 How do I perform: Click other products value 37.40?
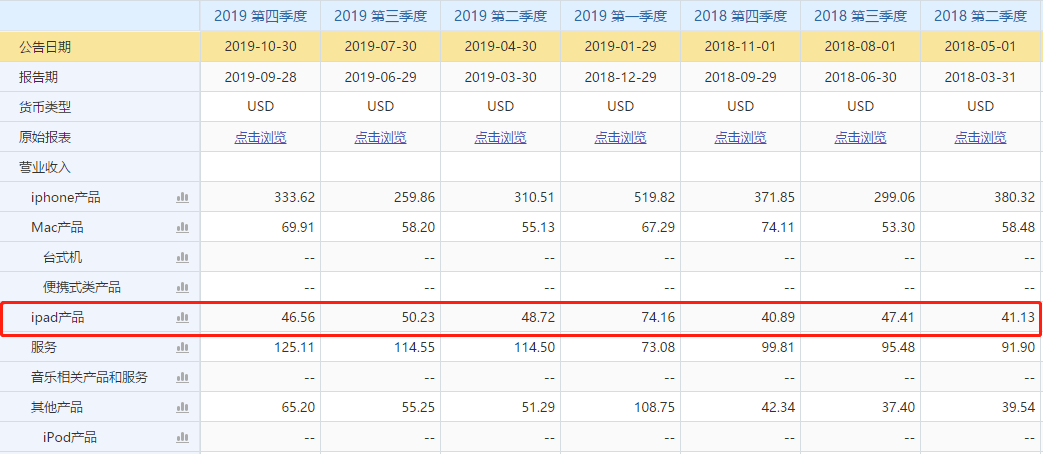(x=899, y=407)
